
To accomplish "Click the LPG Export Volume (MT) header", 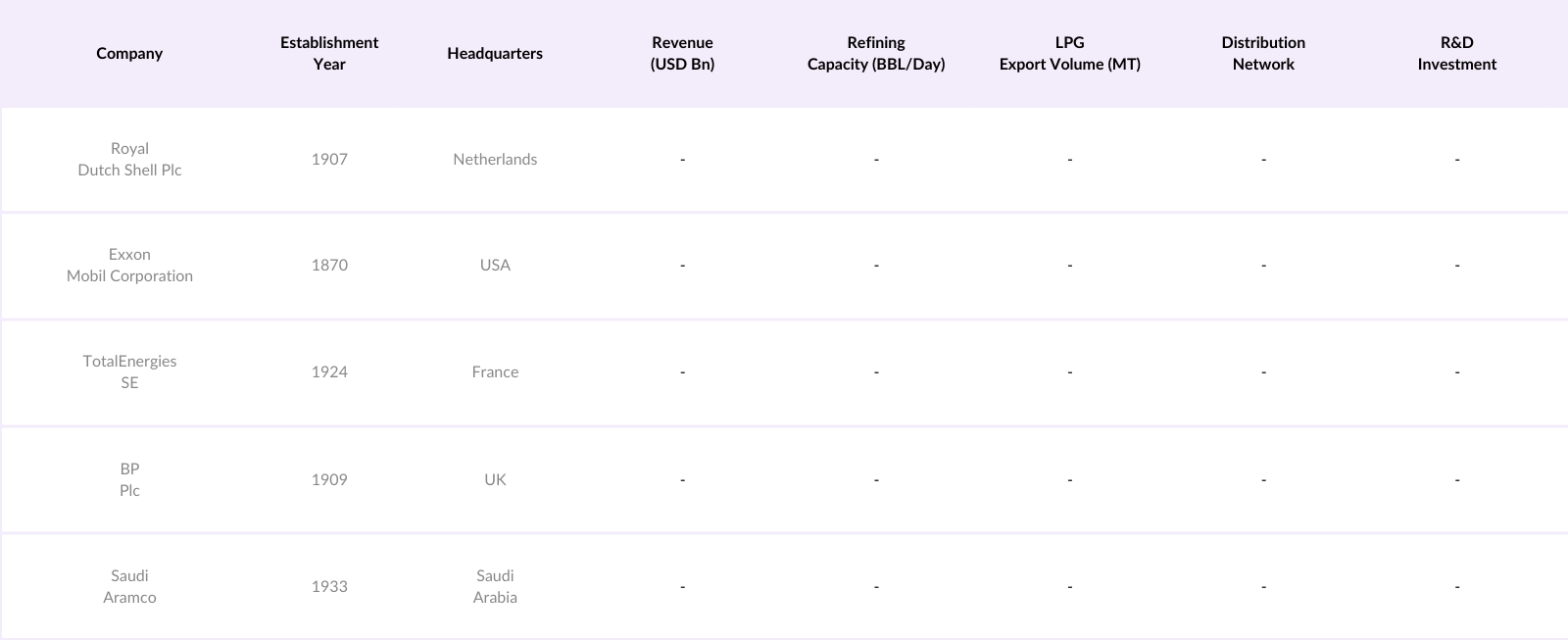I will [1070, 53].
